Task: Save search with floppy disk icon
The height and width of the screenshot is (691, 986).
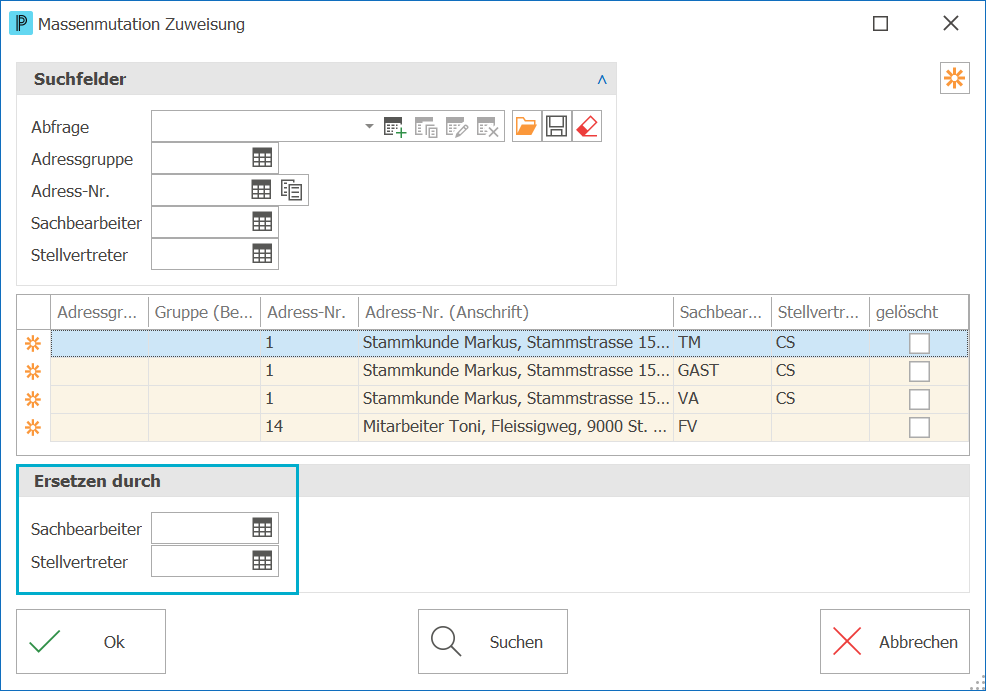Action: [x=557, y=126]
